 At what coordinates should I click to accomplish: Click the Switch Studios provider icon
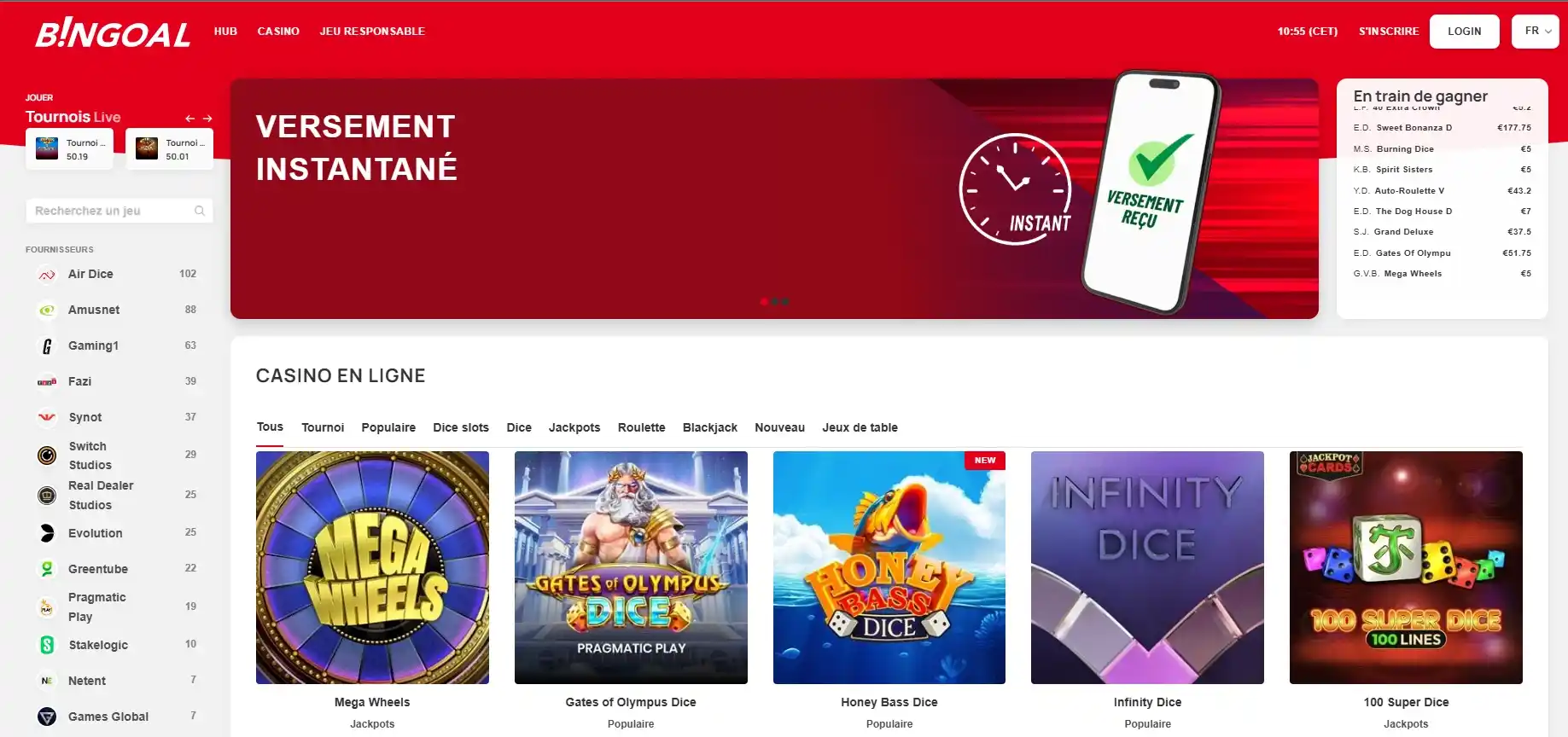[47, 456]
